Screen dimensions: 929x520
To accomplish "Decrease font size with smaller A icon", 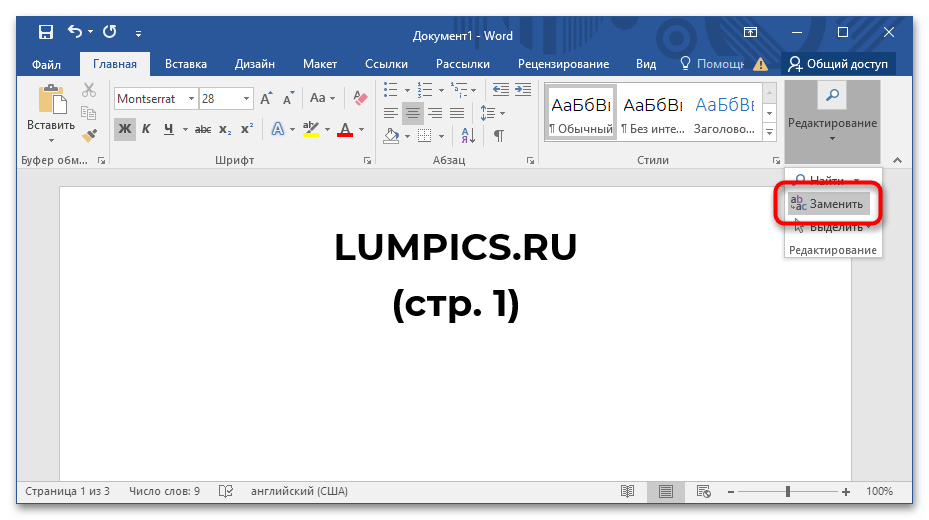I will coord(289,98).
